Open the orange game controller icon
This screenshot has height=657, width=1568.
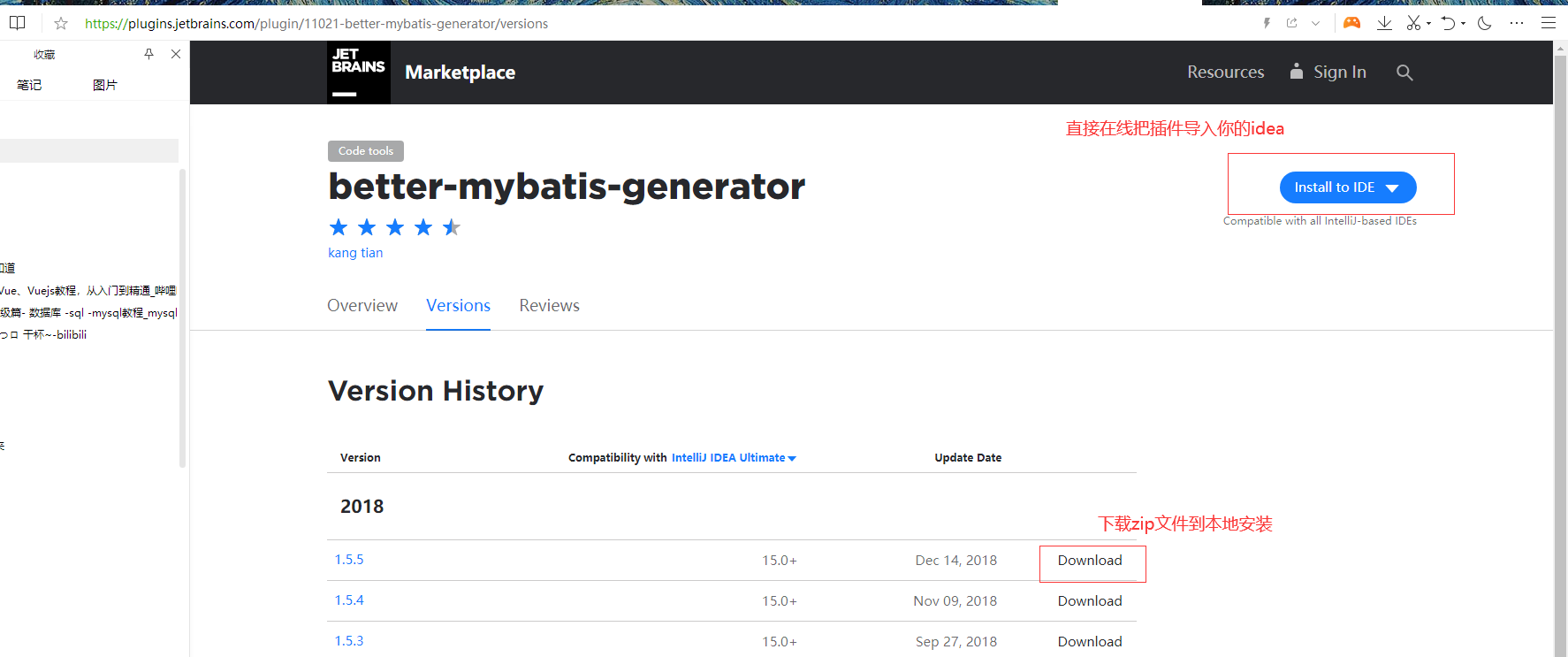pos(1351,23)
